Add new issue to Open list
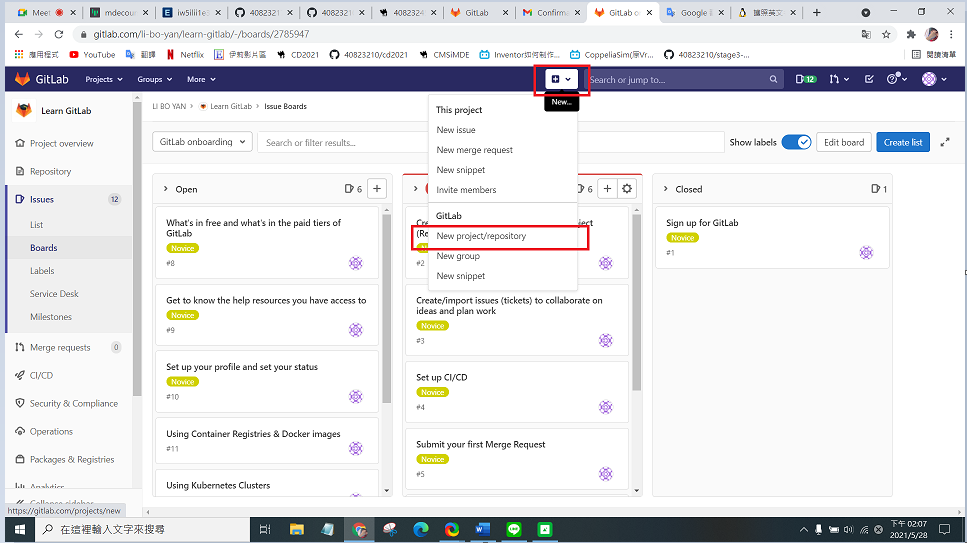This screenshot has width=967, height=543. [x=377, y=189]
